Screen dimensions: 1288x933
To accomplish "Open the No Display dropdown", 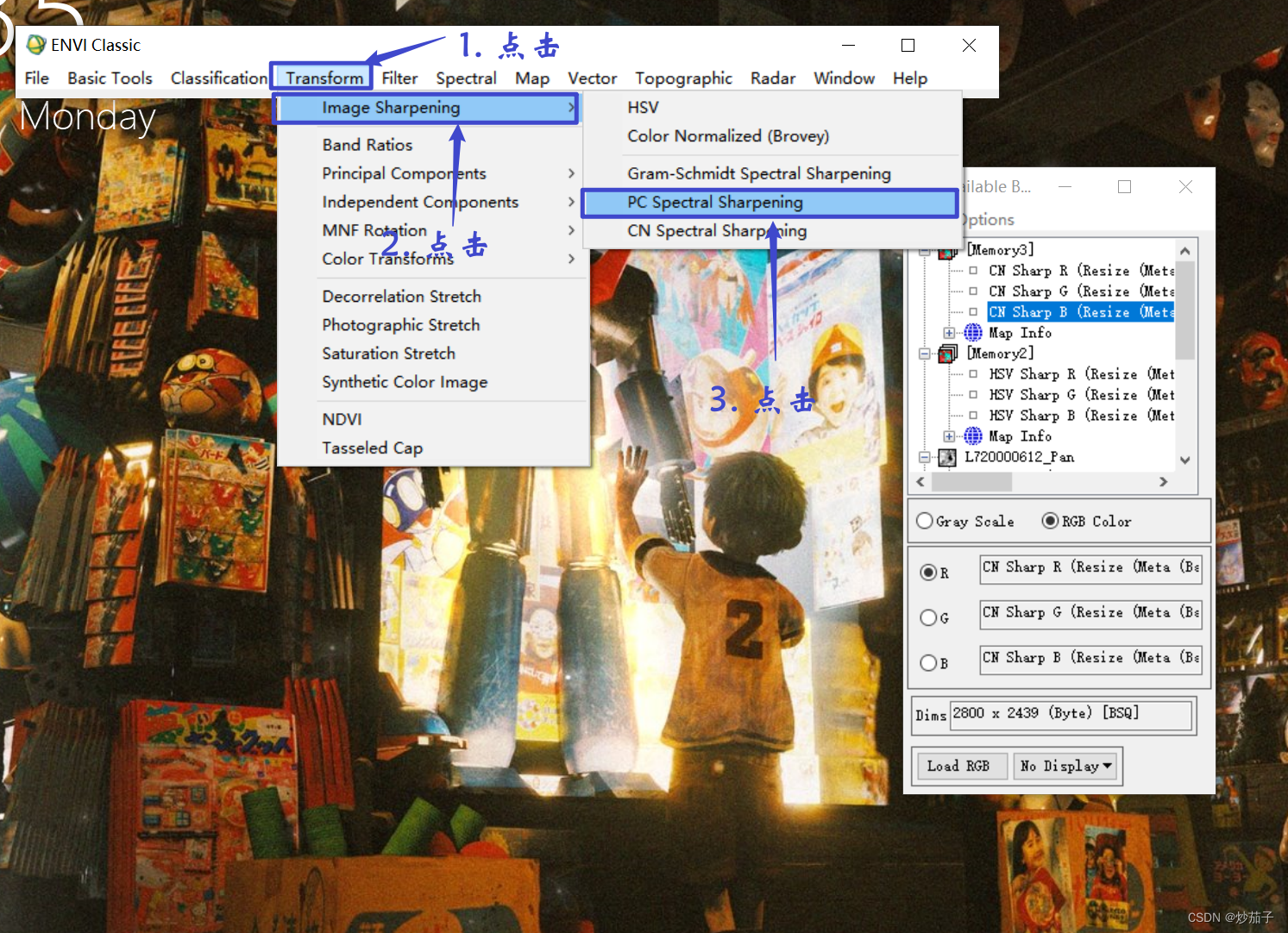I will coord(1065,766).
